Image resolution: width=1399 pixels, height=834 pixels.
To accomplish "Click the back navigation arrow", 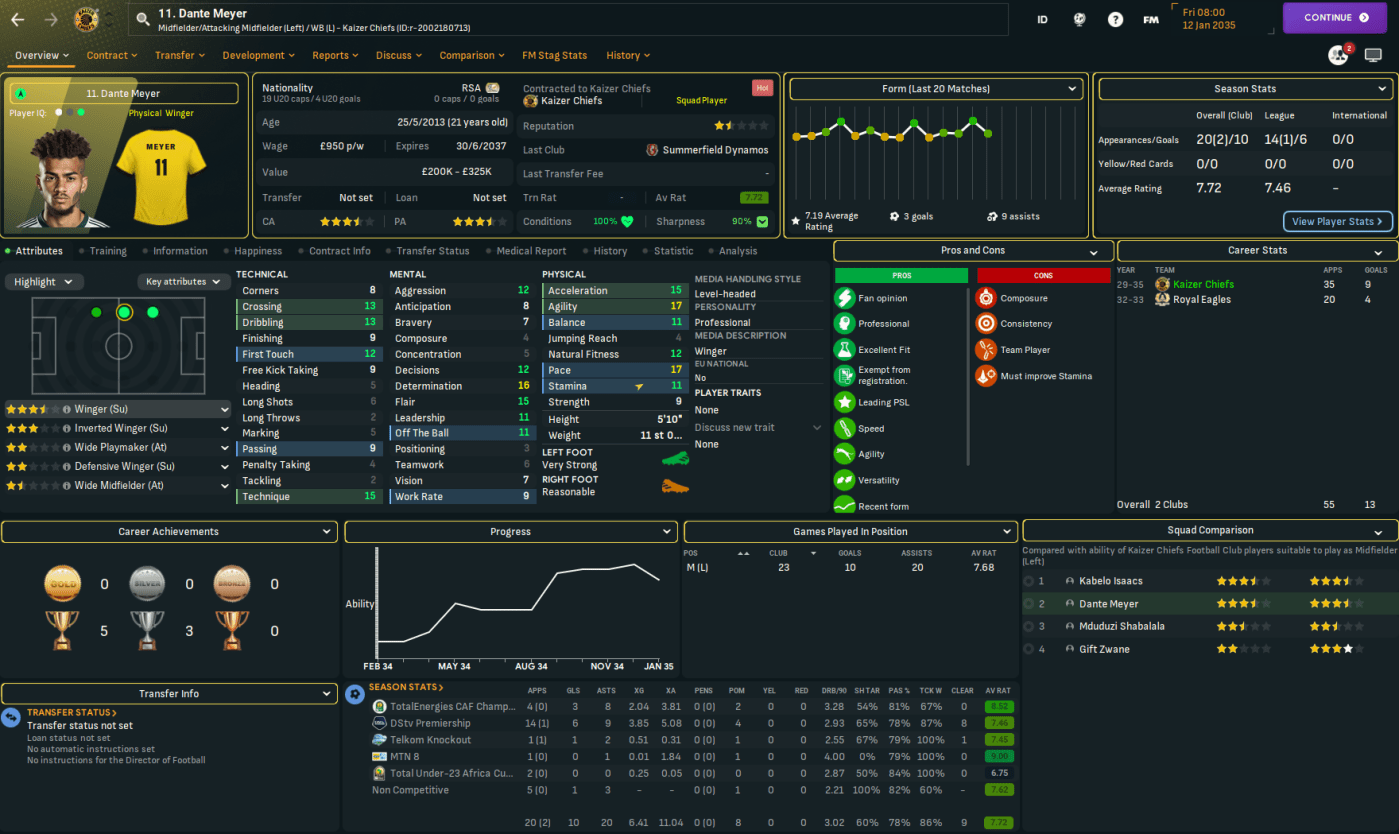I will coord(17,19).
